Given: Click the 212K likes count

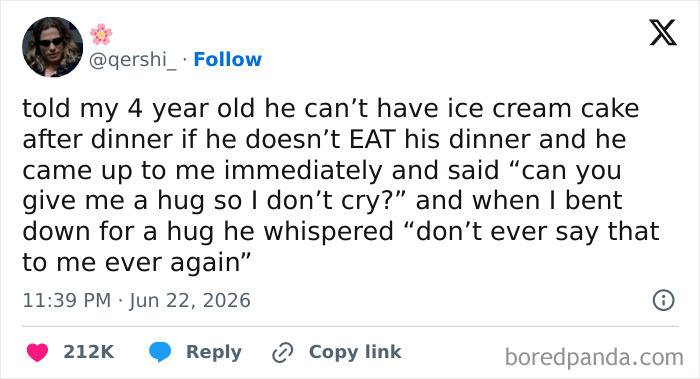Looking at the screenshot, I should point(88,352).
